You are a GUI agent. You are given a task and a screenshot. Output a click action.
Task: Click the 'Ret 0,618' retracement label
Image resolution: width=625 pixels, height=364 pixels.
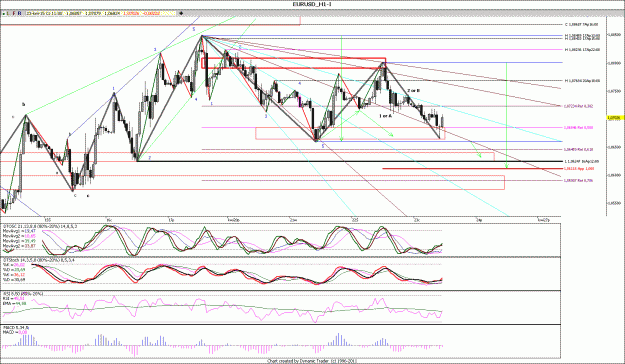pyautogui.click(x=578, y=150)
